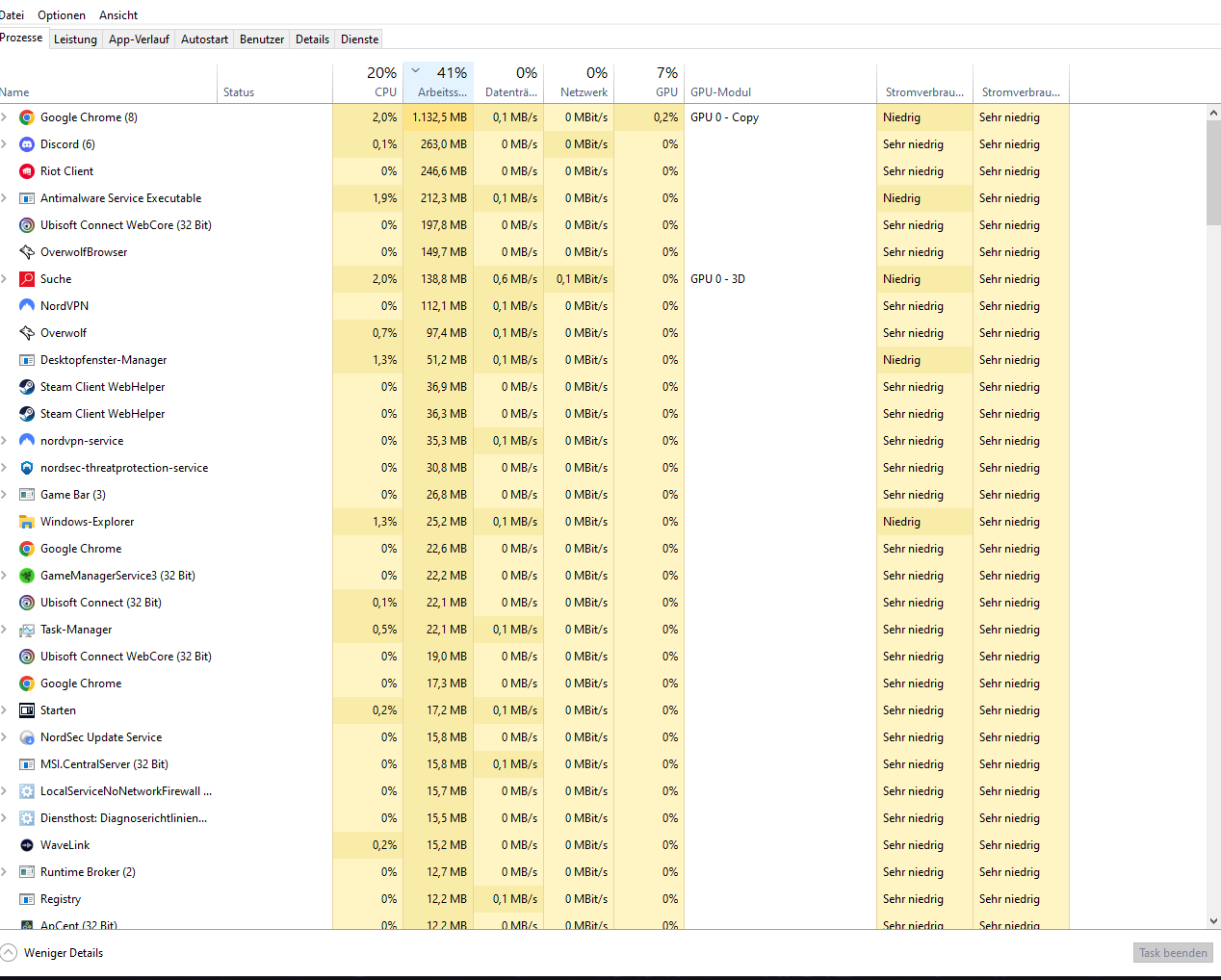Click the Task-Manager process icon
The image size is (1221, 980).
point(27,630)
